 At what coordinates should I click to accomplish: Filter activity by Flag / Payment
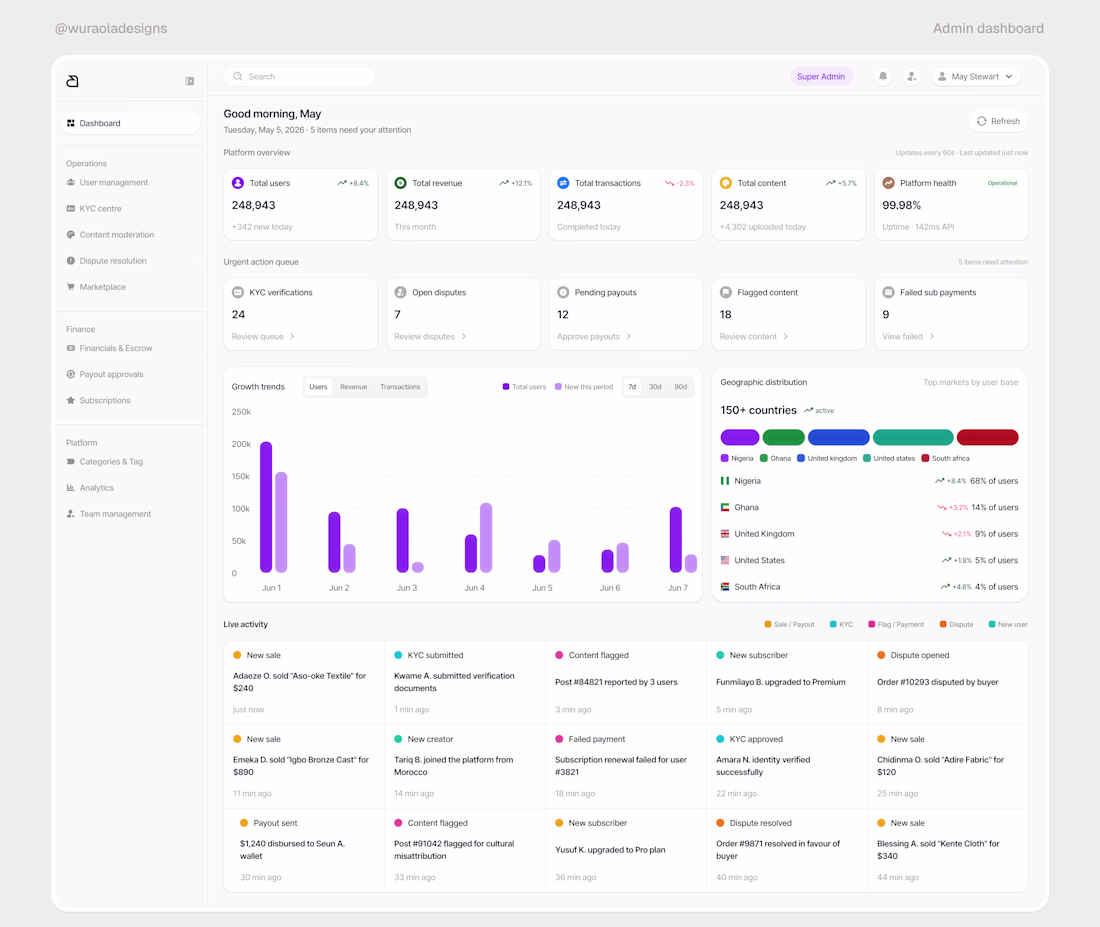[896, 625]
